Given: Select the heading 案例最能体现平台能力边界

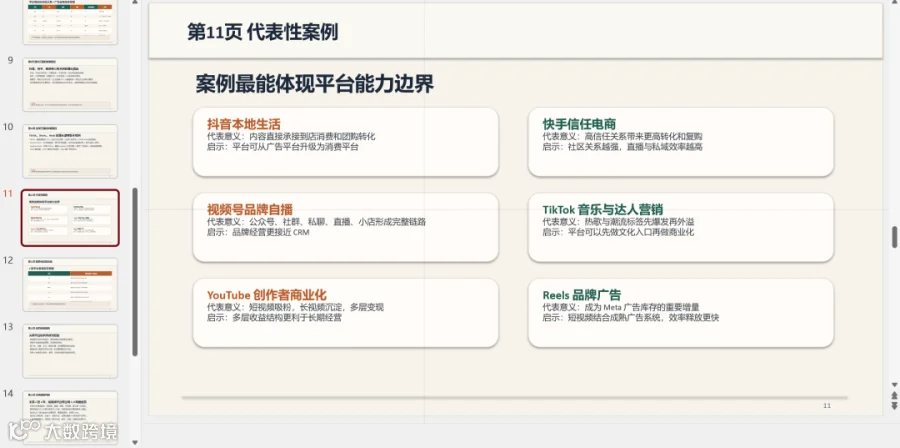Looking at the screenshot, I should point(315,84).
